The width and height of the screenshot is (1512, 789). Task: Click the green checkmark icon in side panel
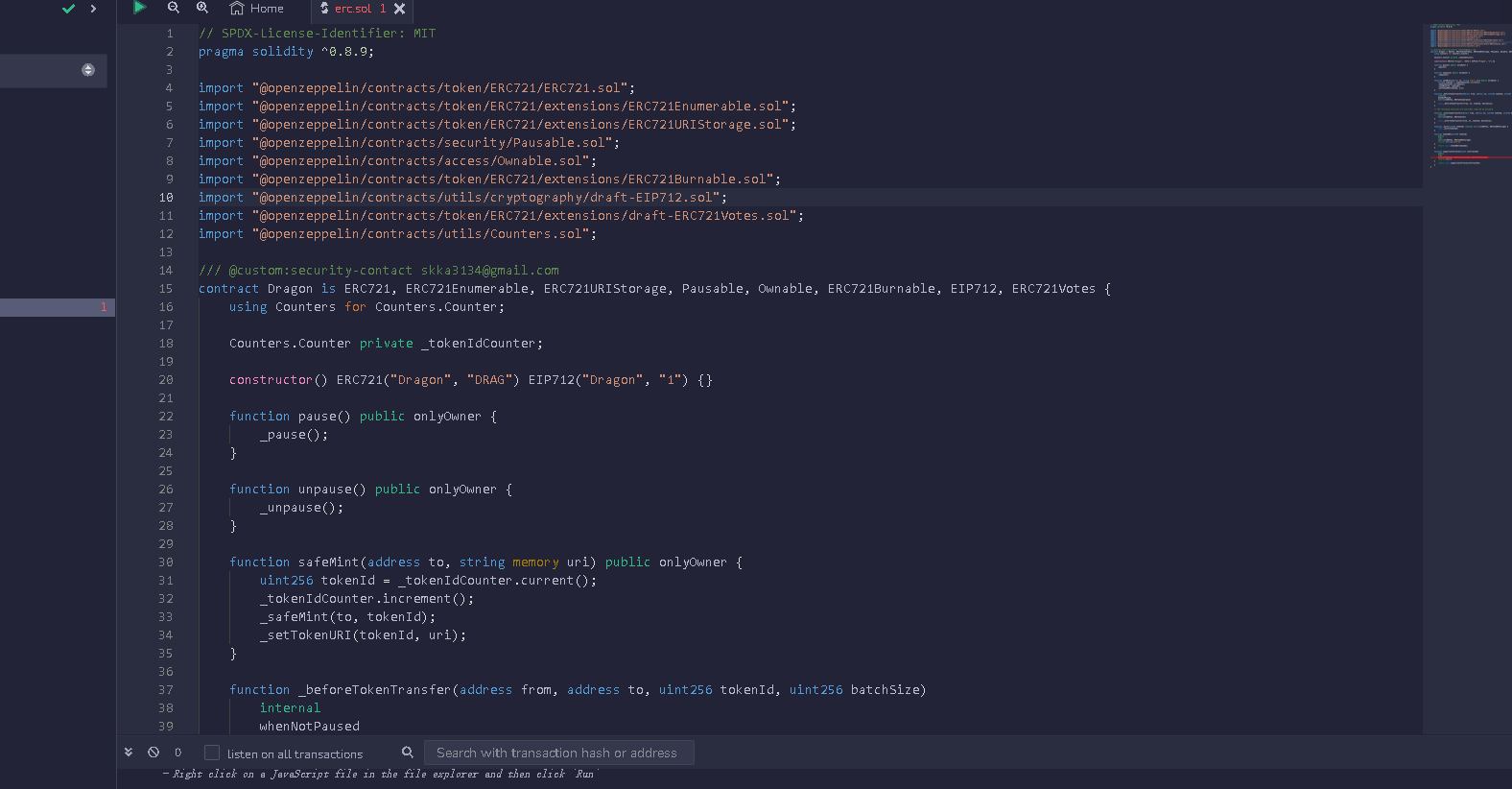click(68, 9)
